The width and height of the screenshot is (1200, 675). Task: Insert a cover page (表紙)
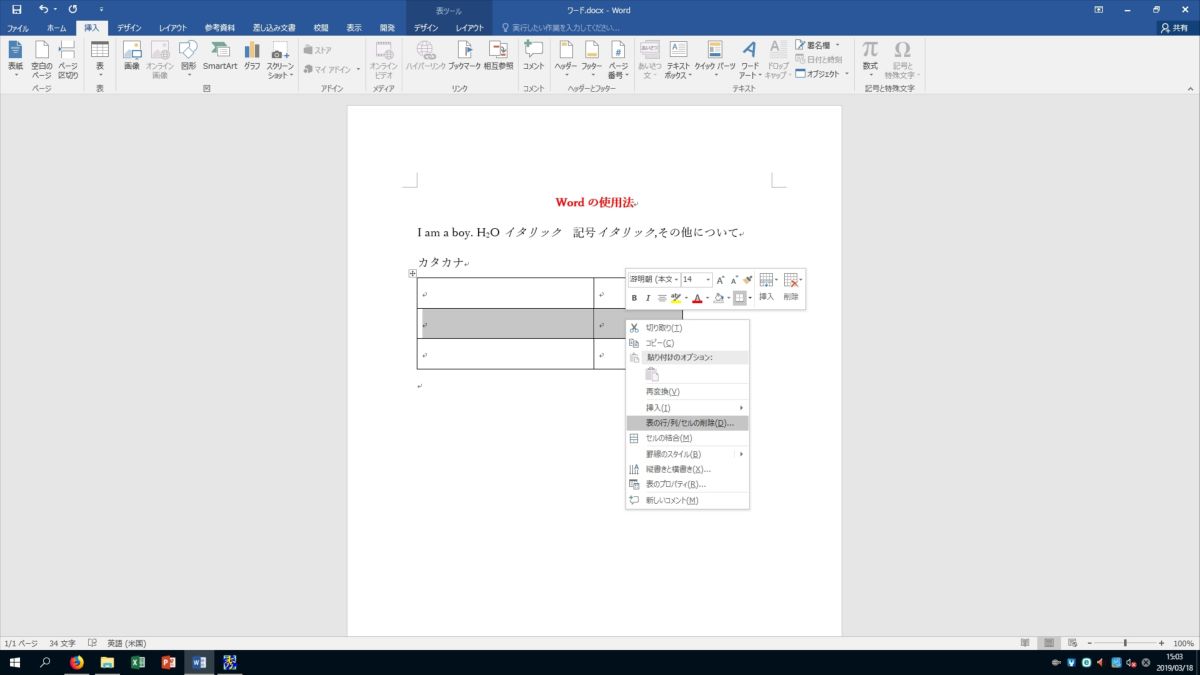tap(15, 58)
